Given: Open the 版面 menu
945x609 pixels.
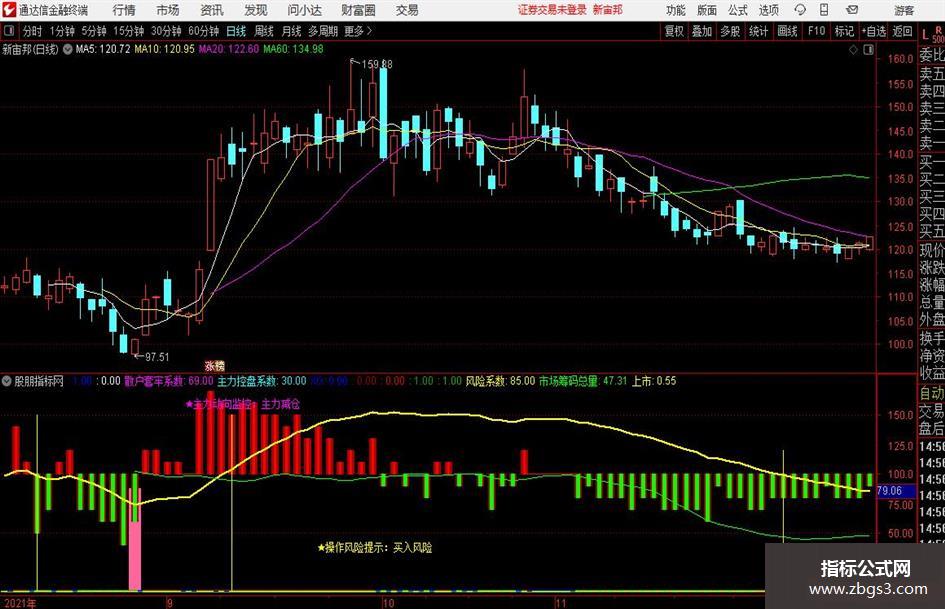Looking at the screenshot, I should click(707, 10).
